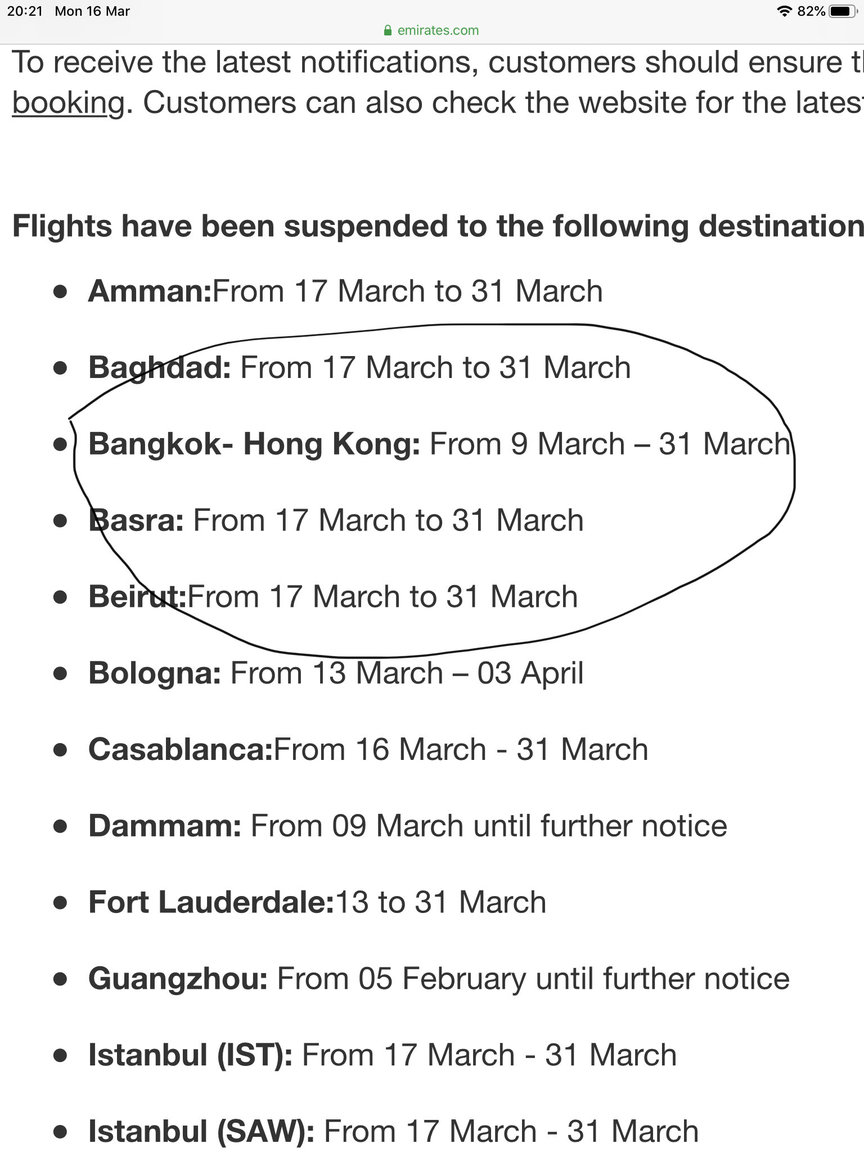The height and width of the screenshot is (1152, 864).
Task: Select the Istanbul (IST) entry
Action: point(382,1055)
